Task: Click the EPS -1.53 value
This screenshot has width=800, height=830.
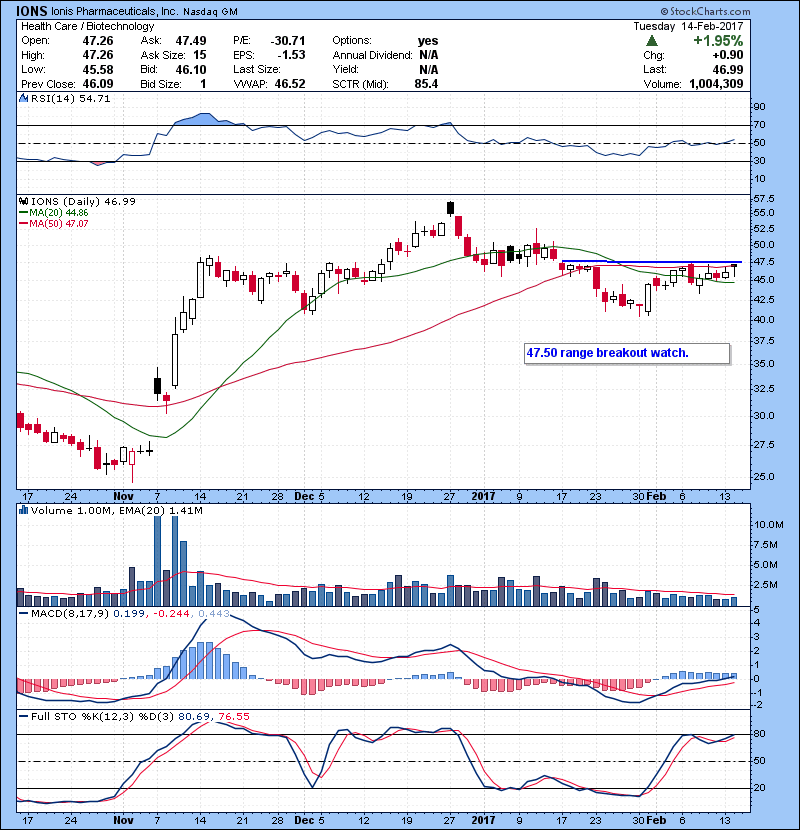Action: [x=291, y=55]
